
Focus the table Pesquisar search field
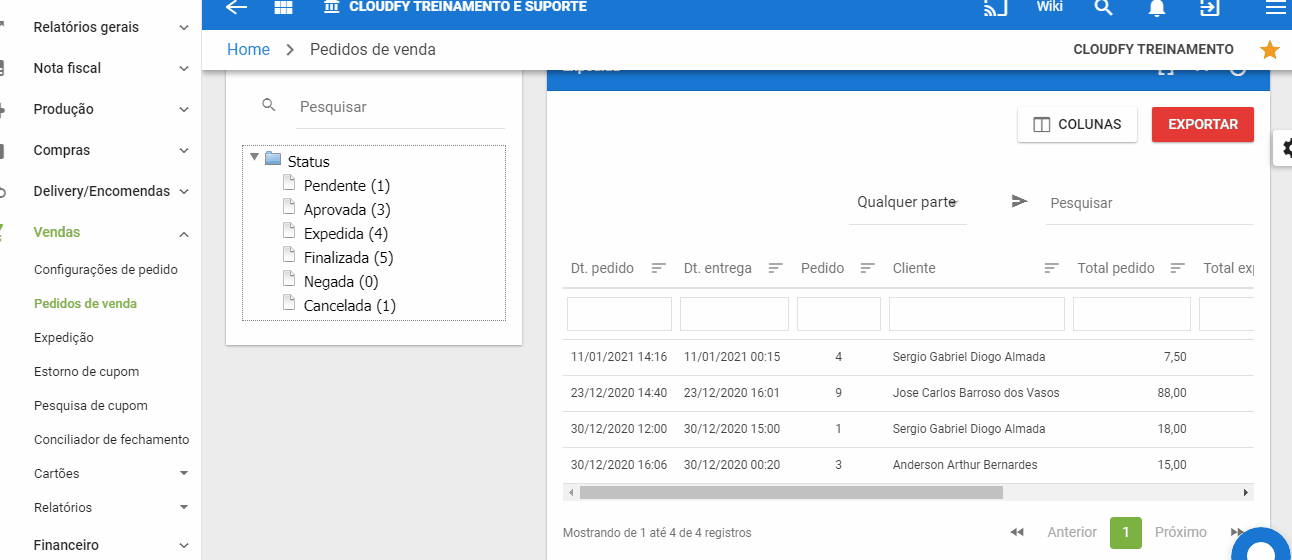[1150, 203]
